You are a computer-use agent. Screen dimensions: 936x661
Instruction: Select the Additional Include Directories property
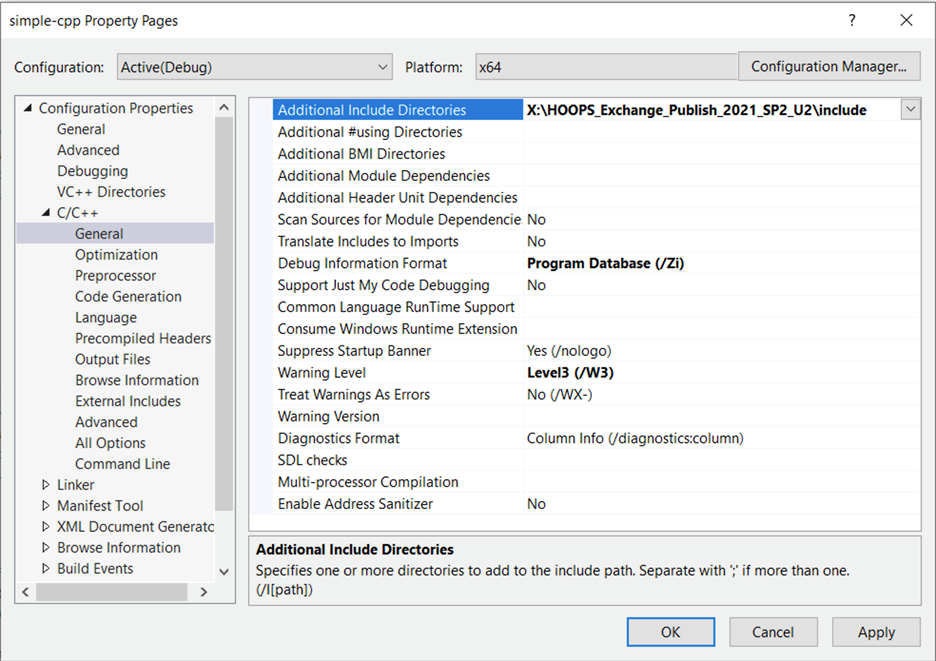(398, 110)
